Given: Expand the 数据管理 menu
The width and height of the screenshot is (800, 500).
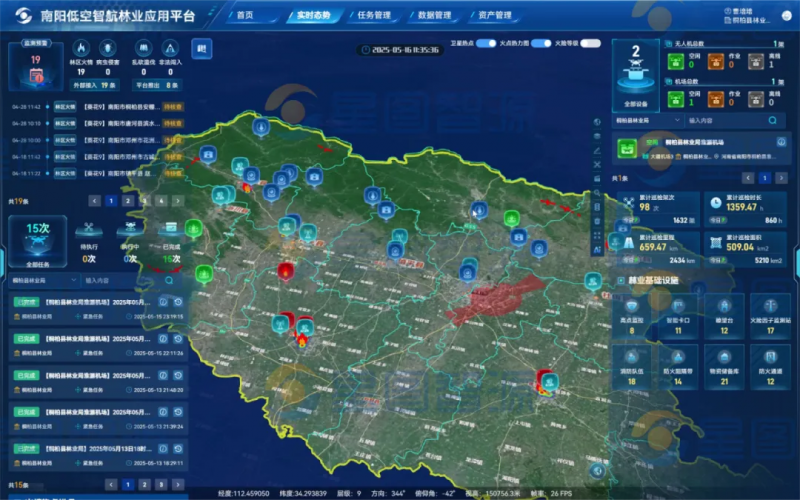Looking at the screenshot, I should tap(433, 16).
